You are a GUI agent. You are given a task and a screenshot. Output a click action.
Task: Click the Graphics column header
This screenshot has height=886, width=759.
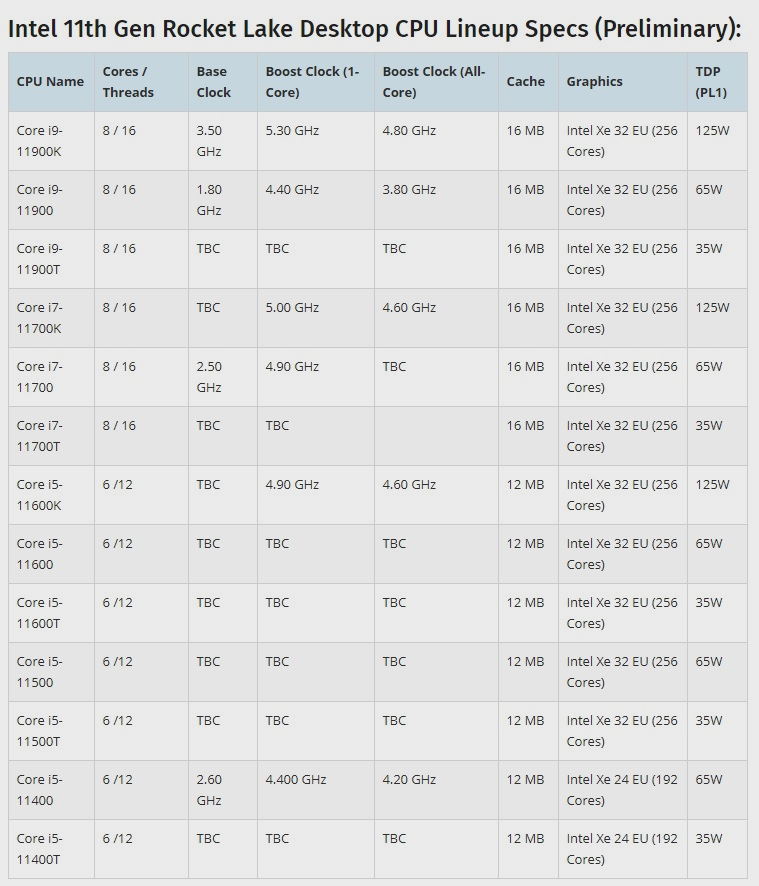click(594, 82)
